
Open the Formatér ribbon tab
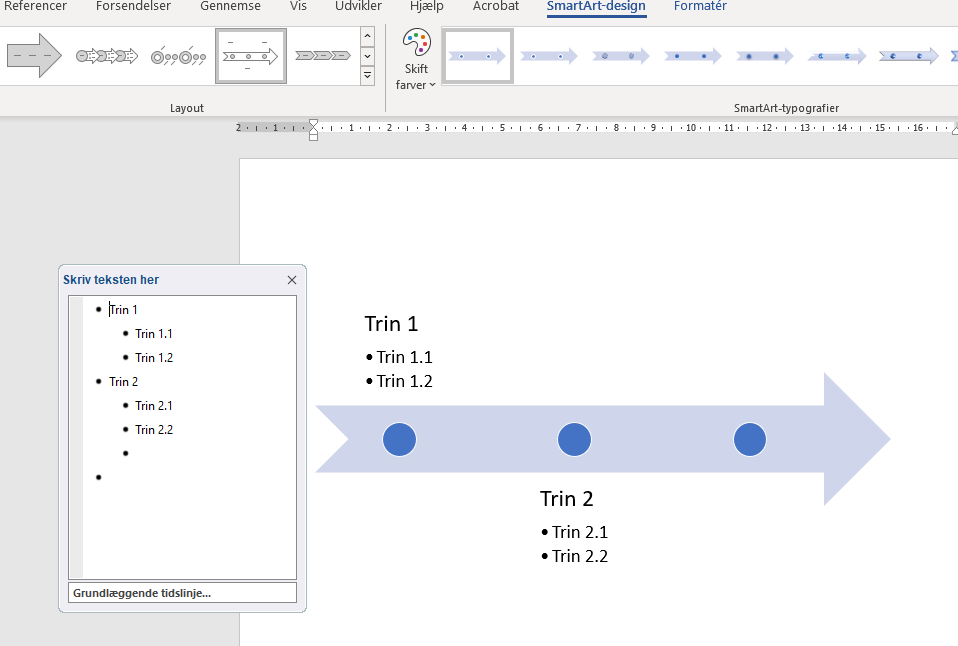tap(700, 7)
